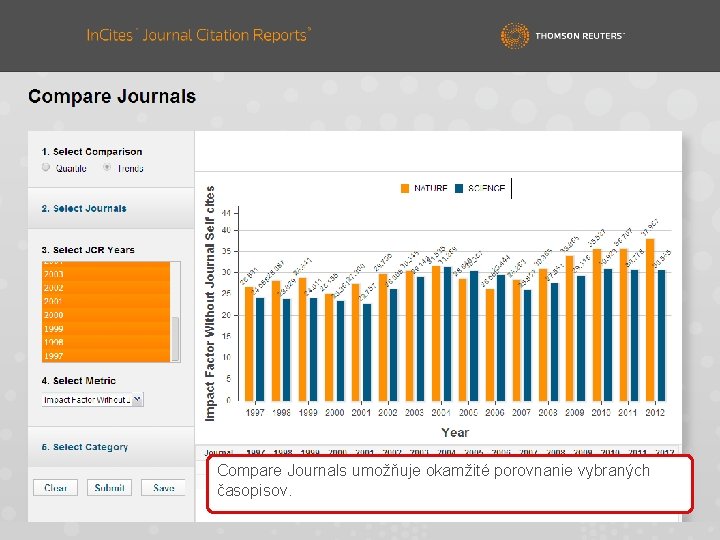Choose year 2003 in JCR Years list

click(106, 274)
